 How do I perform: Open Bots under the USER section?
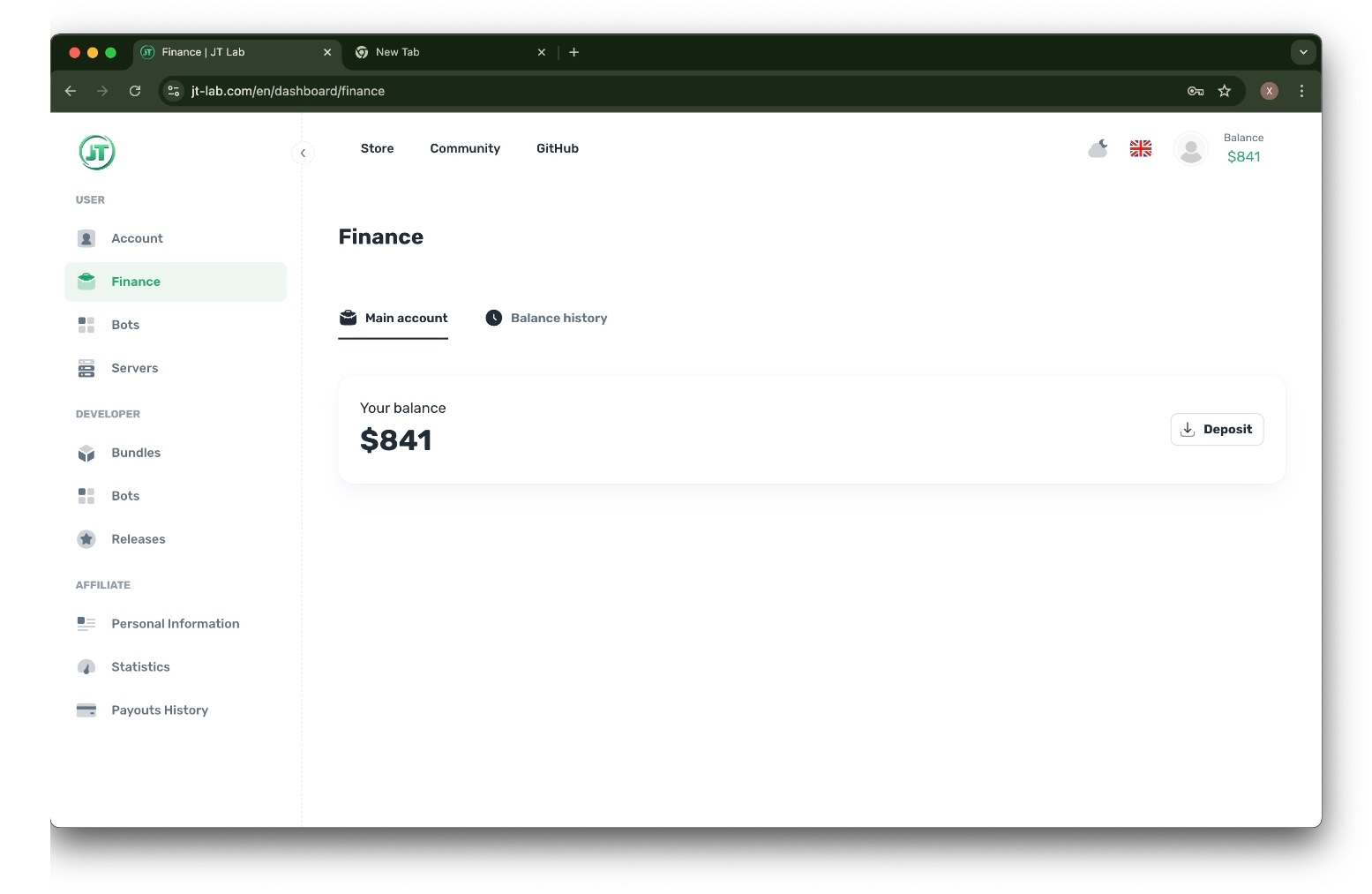[176, 325]
